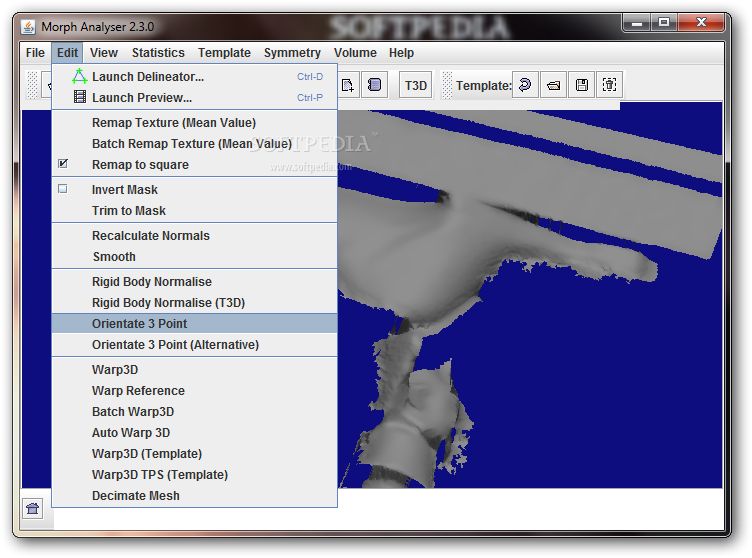The image size is (752, 558).
Task: Select Warp3D TPS (Template)
Action: (195, 475)
